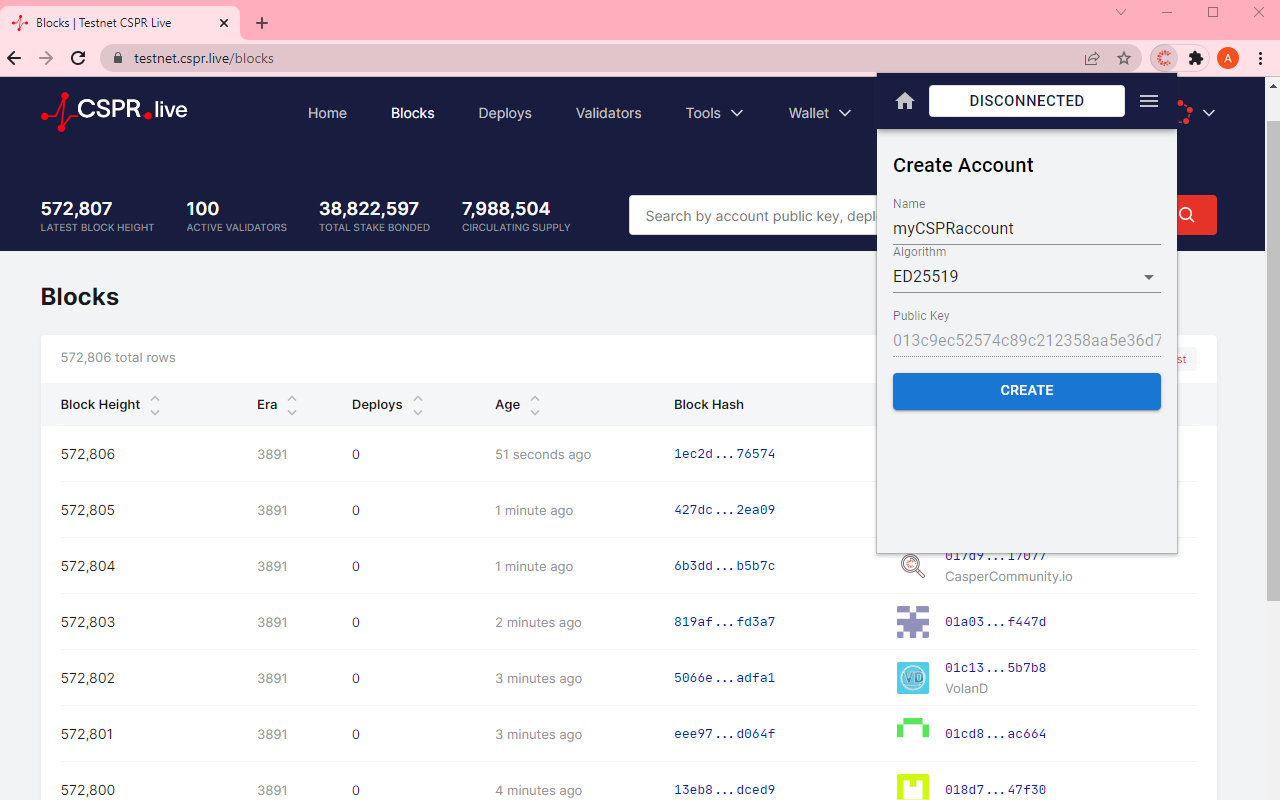Bookmark this page with the star icon
Screen dimensions: 1280x800
1124,58
